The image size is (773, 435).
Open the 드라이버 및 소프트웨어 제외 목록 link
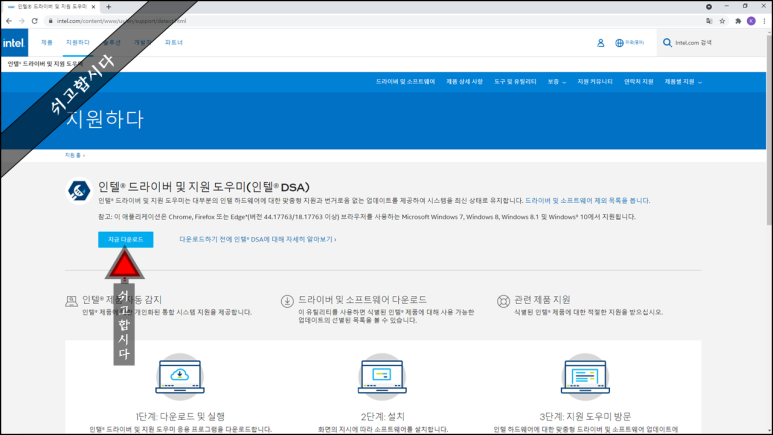coord(588,201)
